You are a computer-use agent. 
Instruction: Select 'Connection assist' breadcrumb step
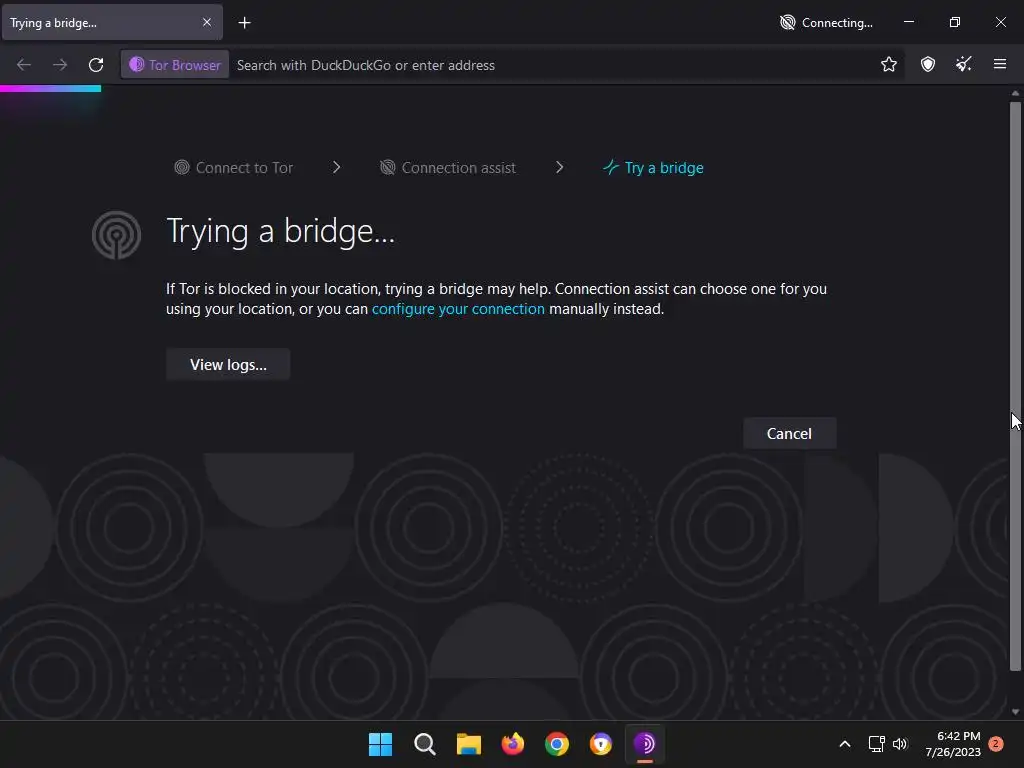tap(447, 168)
